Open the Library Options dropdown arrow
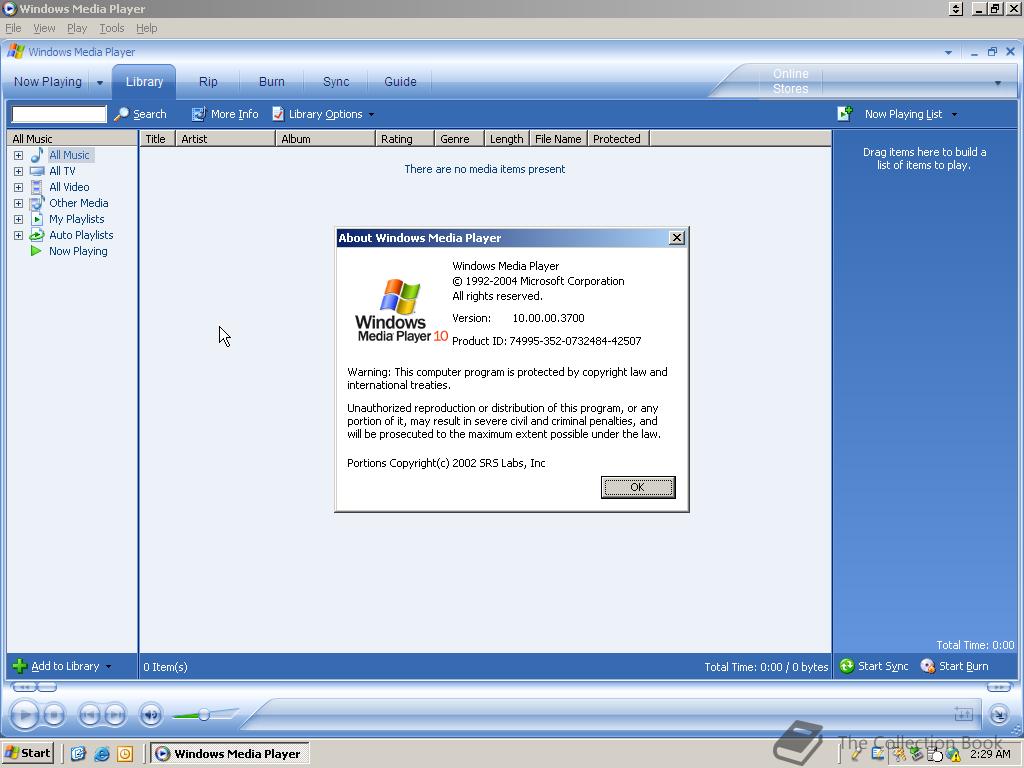Screen dimensions: 1024x768 [x=371, y=115]
